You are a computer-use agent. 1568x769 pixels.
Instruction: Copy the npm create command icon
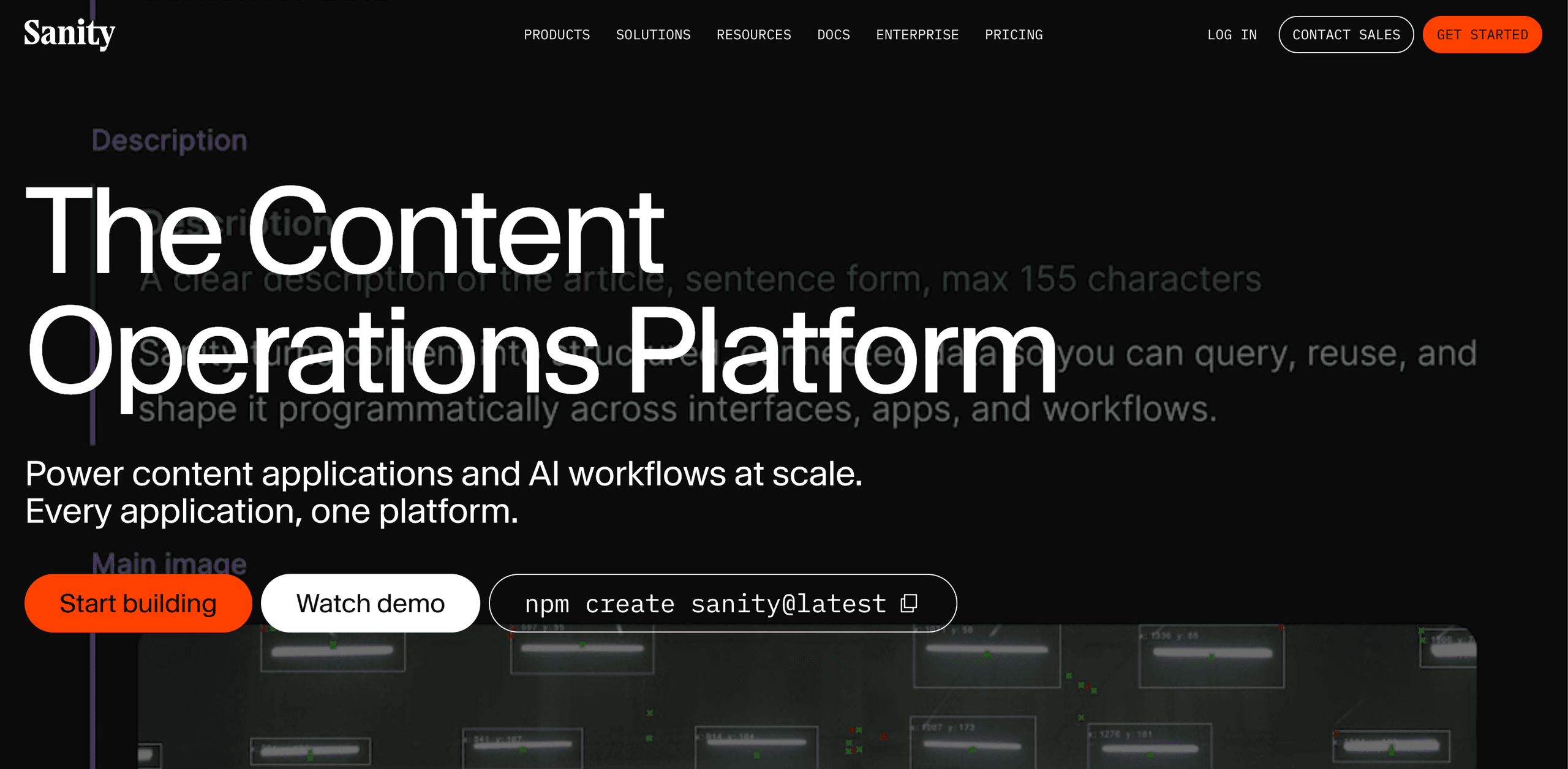point(909,604)
